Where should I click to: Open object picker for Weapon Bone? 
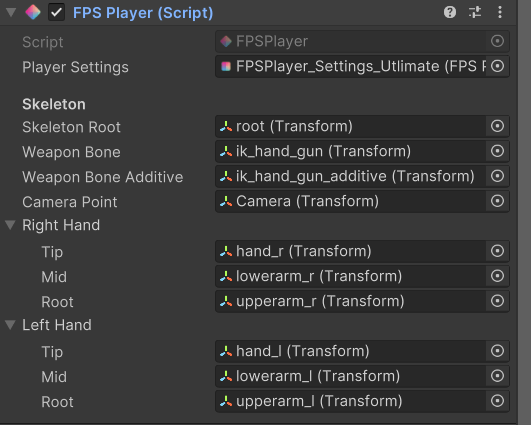(497, 151)
